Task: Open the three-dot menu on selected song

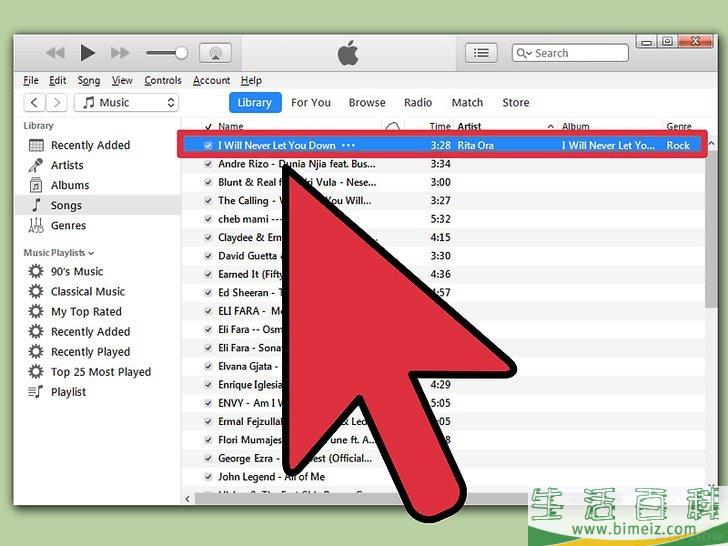Action: (x=348, y=145)
